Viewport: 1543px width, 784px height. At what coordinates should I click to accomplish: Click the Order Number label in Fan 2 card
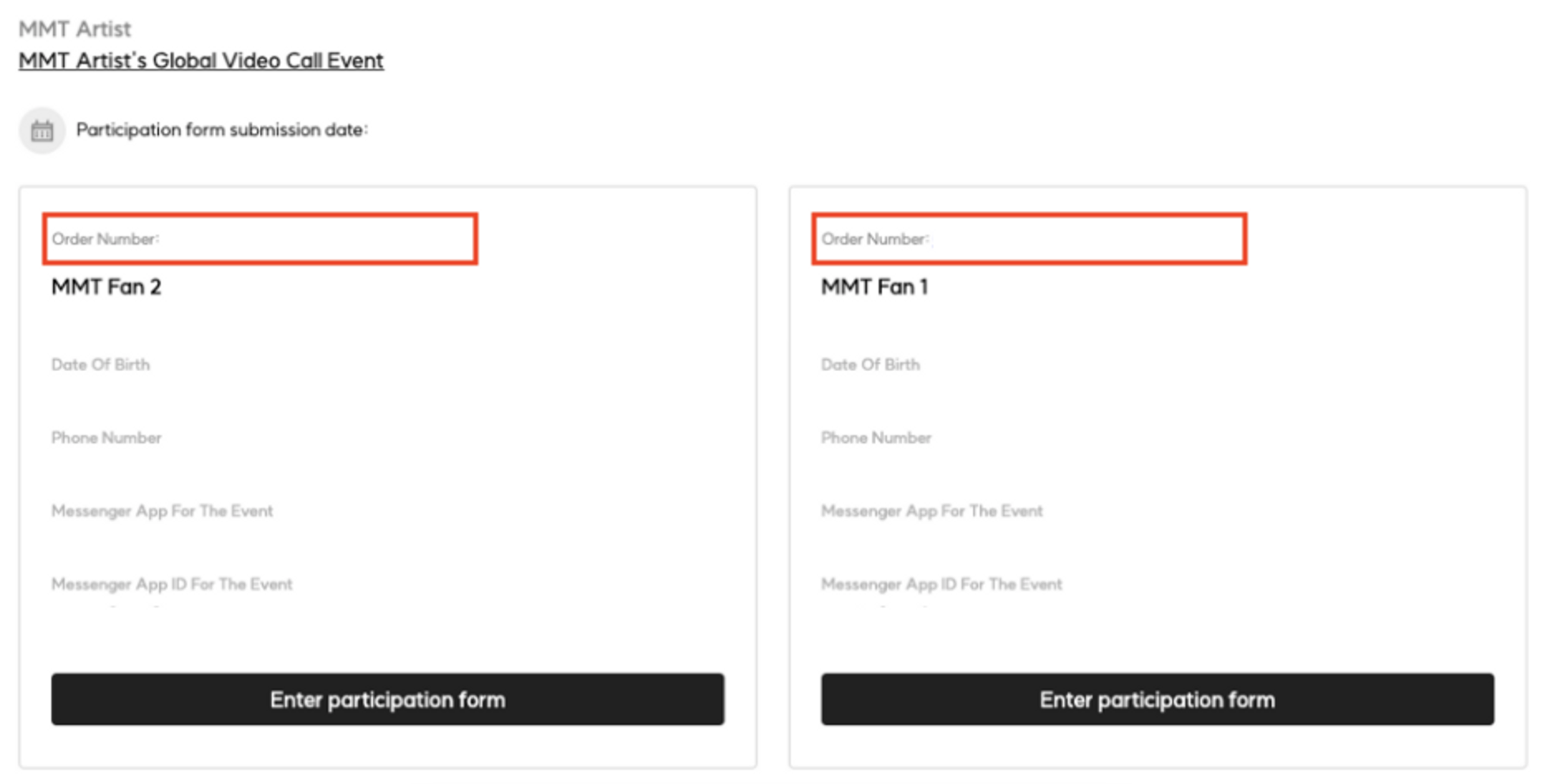105,239
